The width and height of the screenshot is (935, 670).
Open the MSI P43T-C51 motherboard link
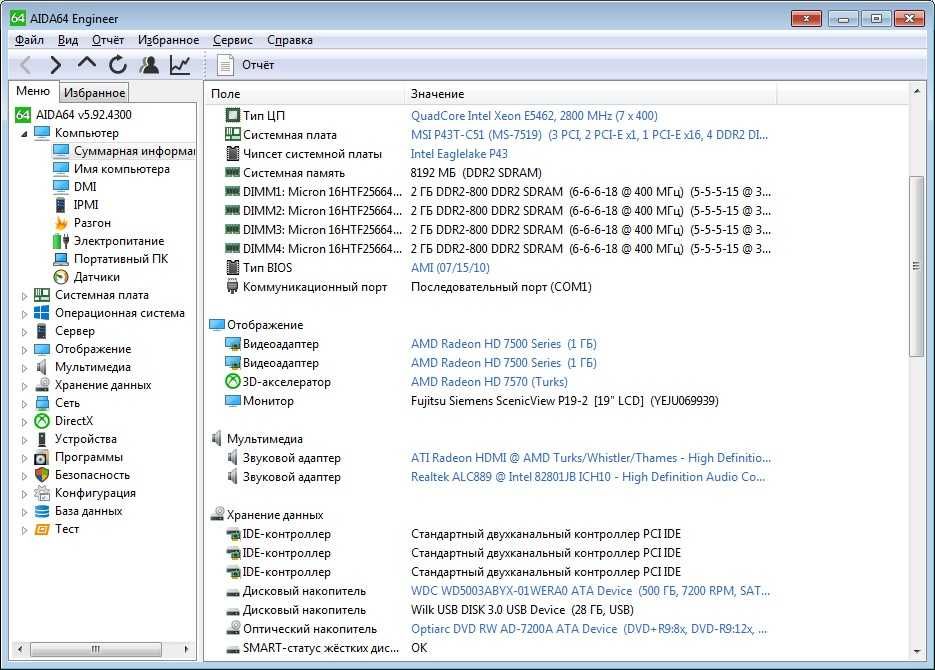(589, 135)
